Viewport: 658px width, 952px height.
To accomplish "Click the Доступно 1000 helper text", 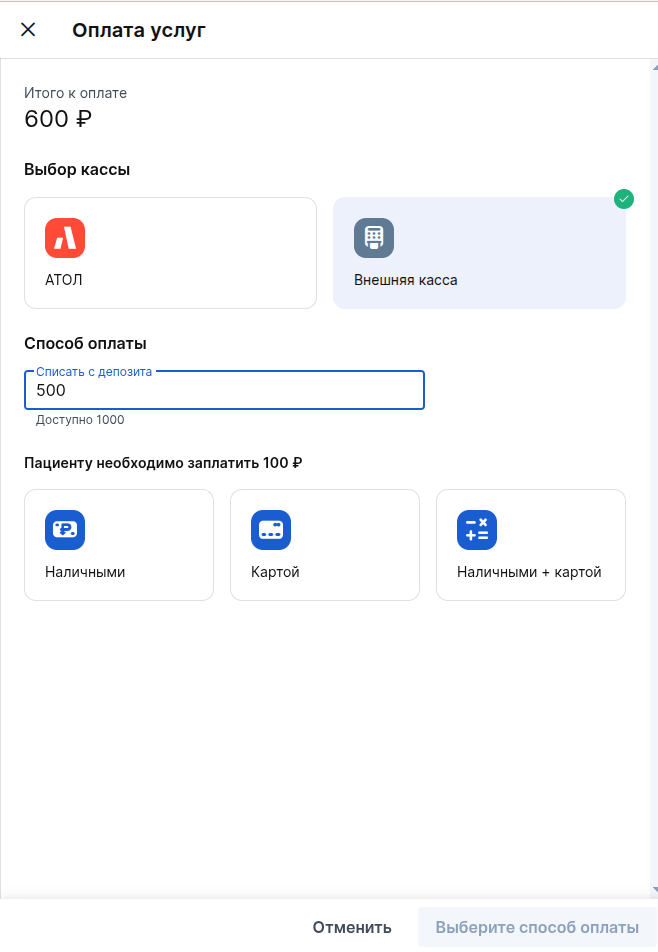I will [80, 420].
